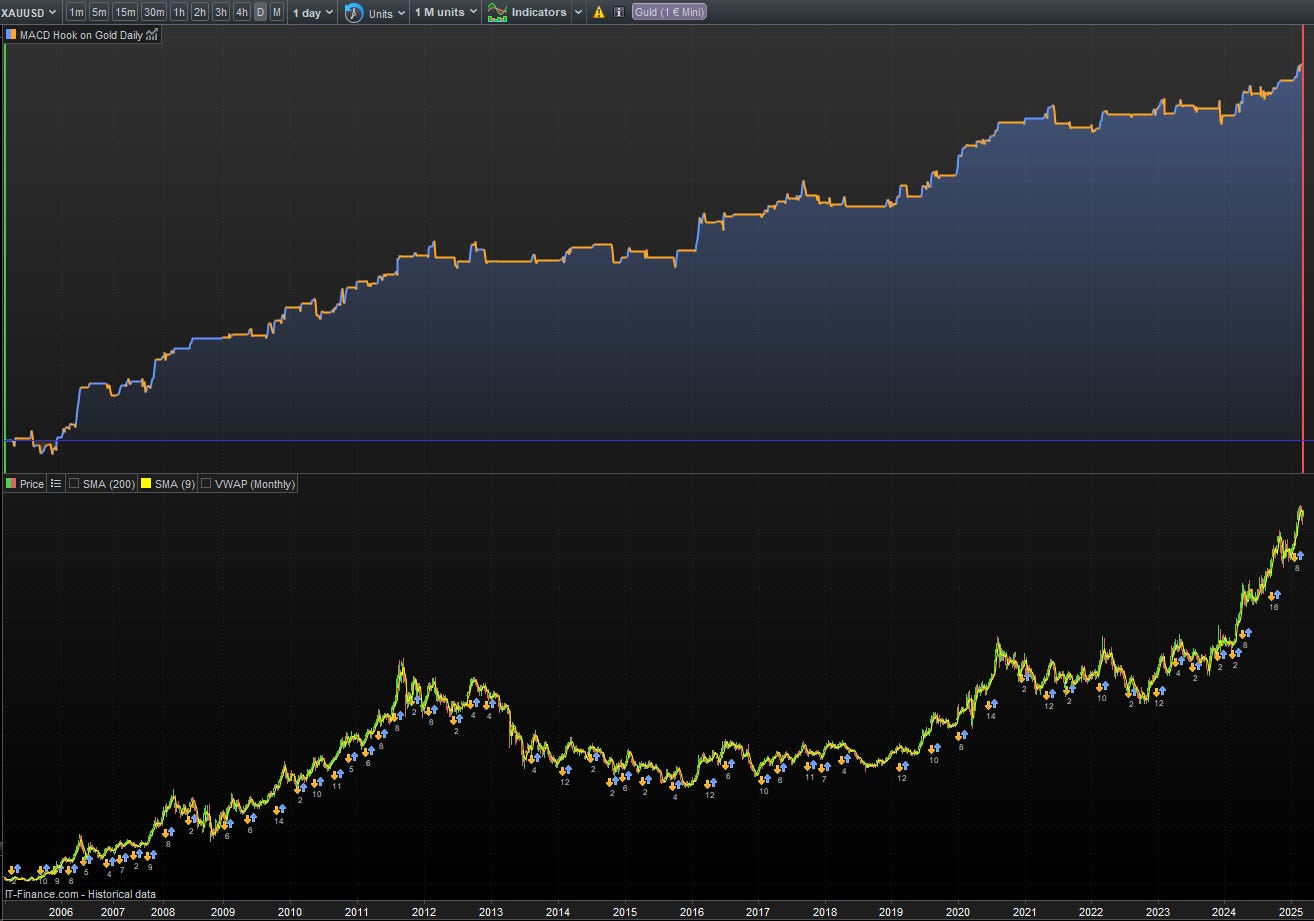Select the 15m timeframe
The width and height of the screenshot is (1314, 921).
click(125, 12)
